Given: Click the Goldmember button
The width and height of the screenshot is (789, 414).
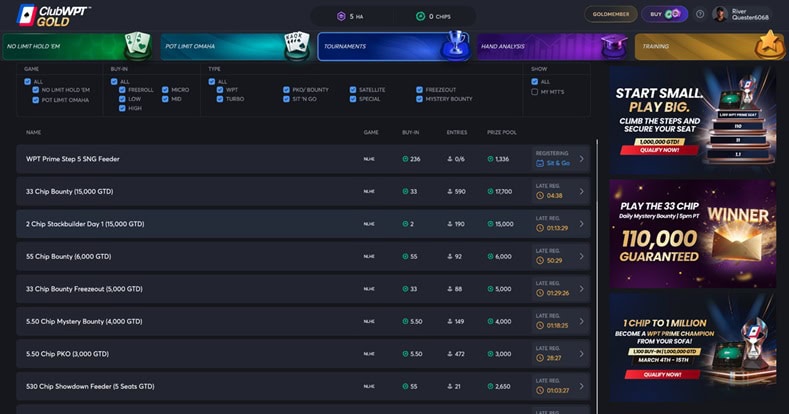Looking at the screenshot, I should coord(609,14).
